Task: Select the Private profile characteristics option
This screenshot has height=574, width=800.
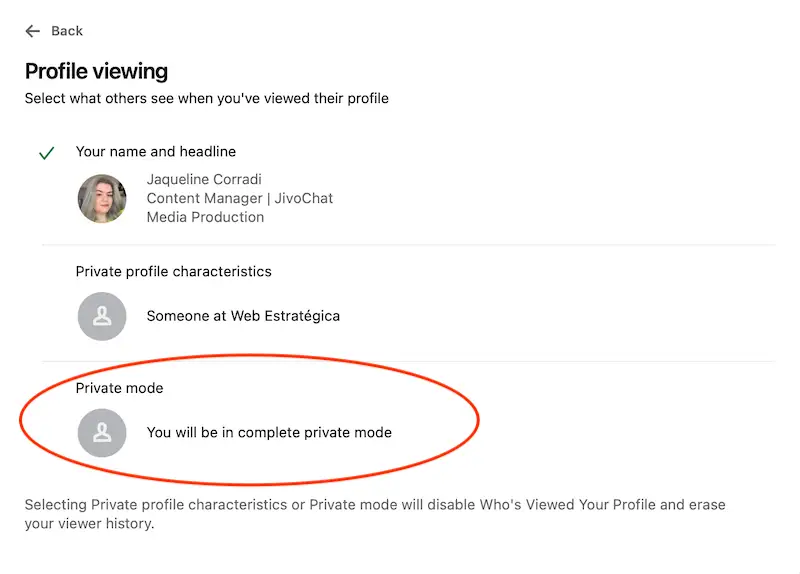Action: click(x=174, y=271)
